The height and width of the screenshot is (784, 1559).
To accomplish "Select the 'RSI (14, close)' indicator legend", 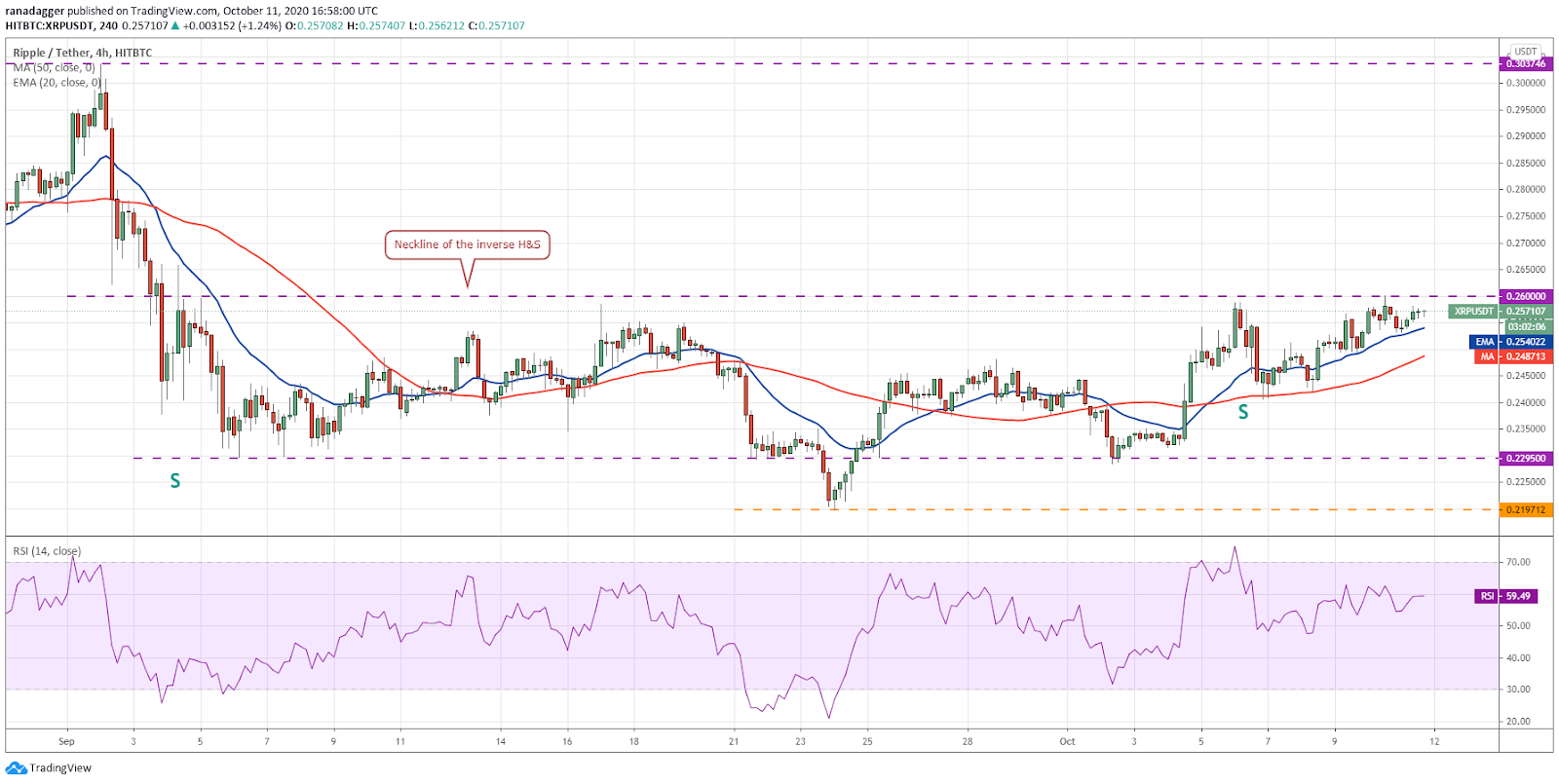I will (47, 550).
